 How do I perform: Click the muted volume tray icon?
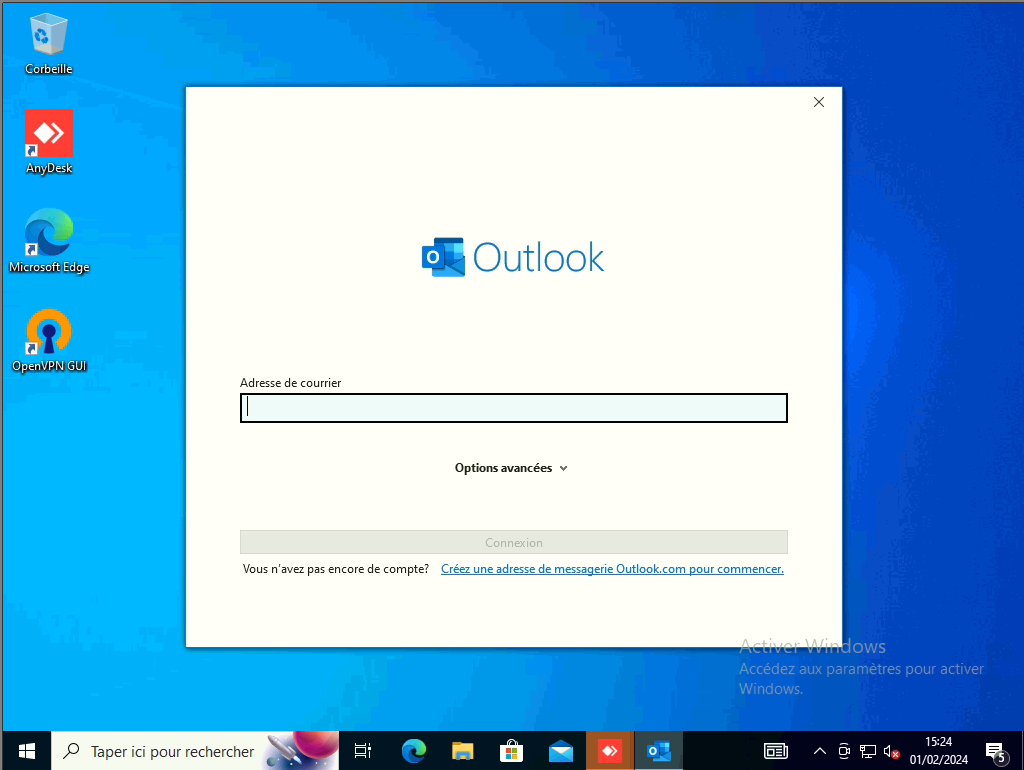(891, 752)
